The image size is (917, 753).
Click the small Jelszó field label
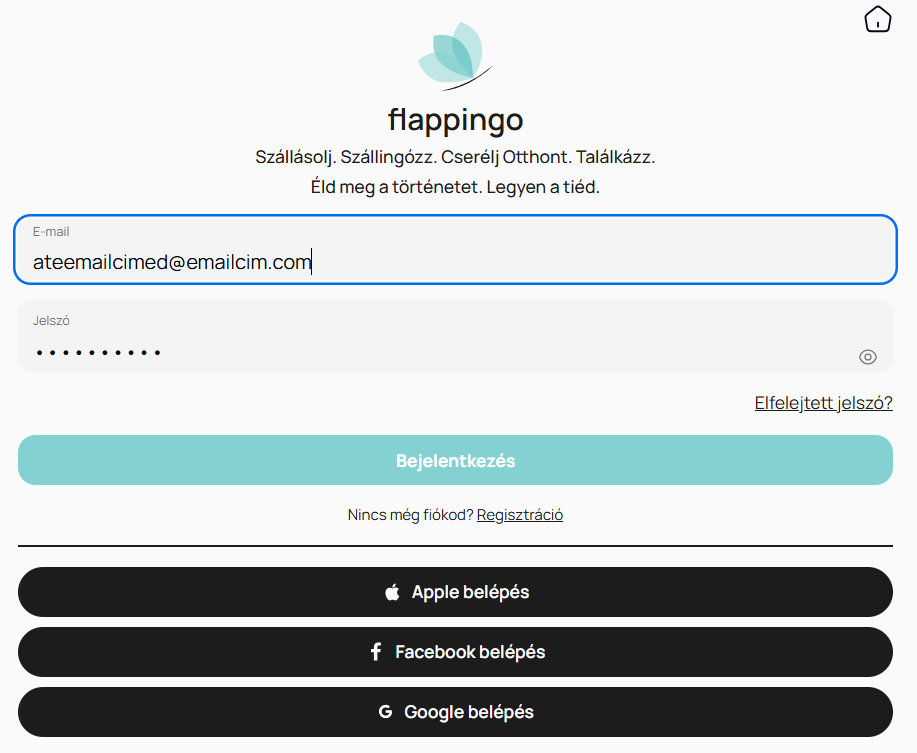click(51, 321)
